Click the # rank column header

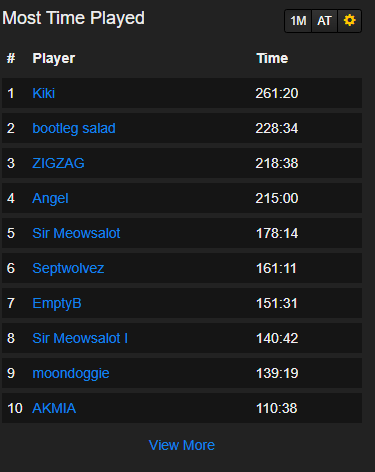tap(11, 59)
